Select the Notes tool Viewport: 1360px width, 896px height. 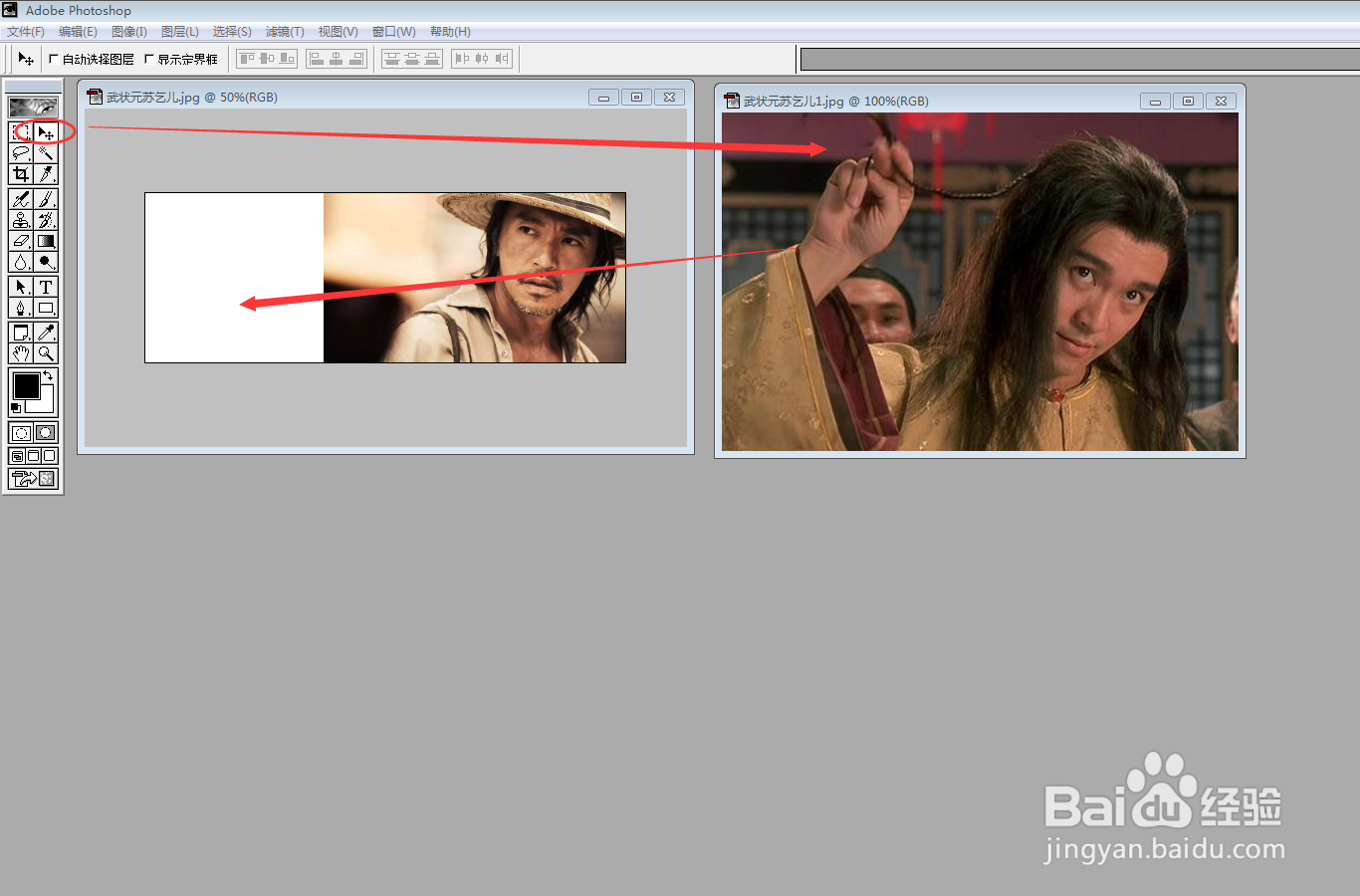tap(21, 333)
